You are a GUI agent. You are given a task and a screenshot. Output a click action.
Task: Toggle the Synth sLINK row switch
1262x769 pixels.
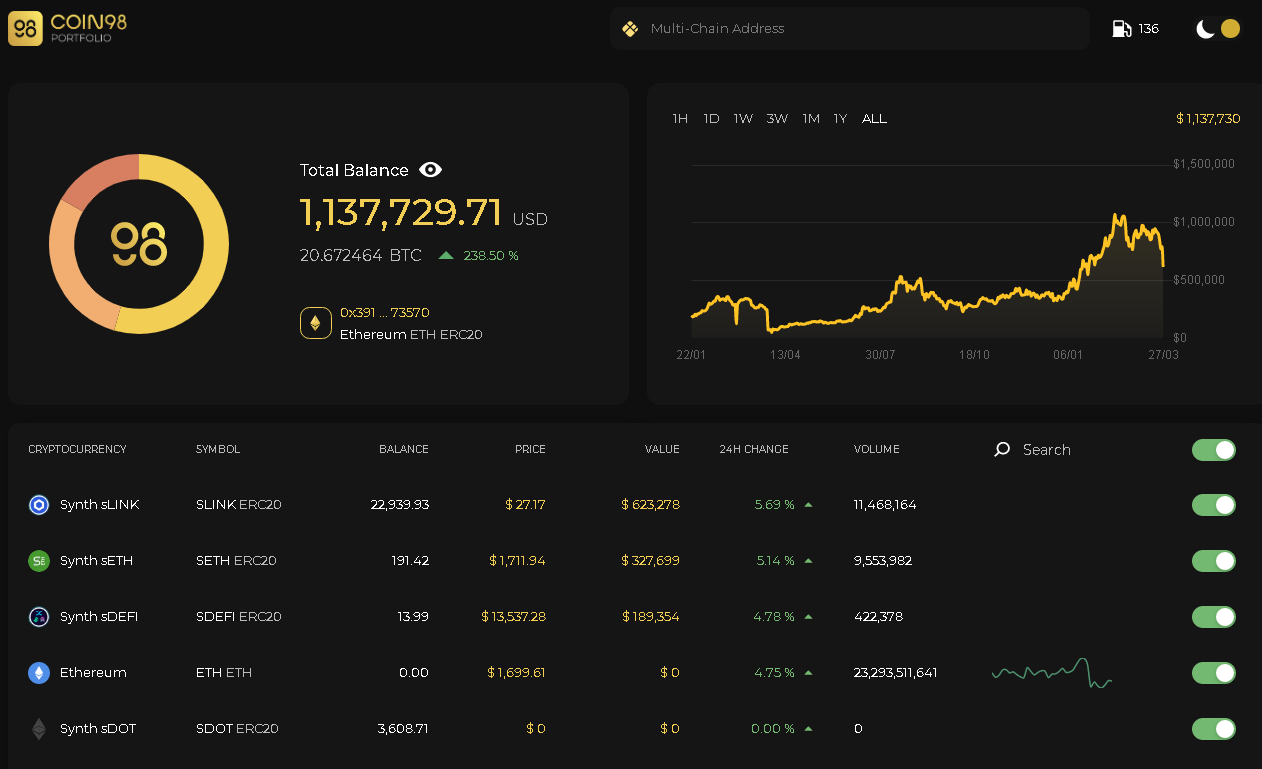1214,505
